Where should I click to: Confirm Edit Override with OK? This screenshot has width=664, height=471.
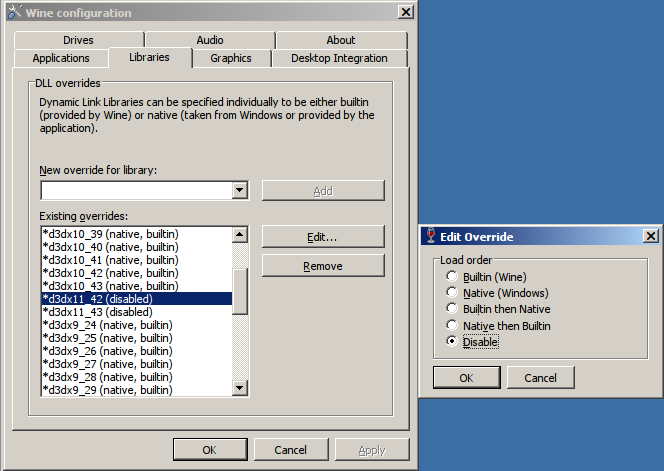click(467, 377)
